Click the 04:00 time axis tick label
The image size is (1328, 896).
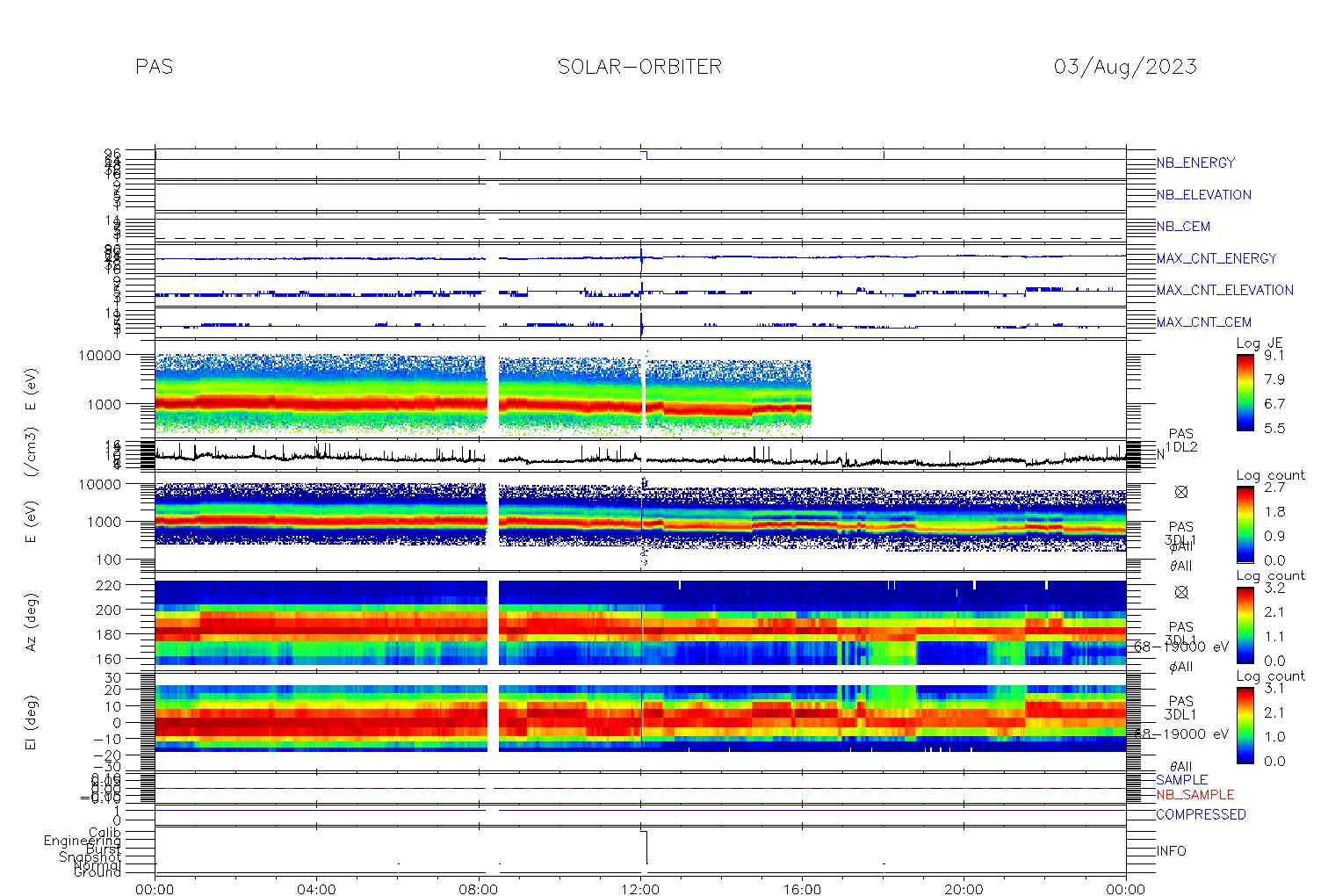(316, 889)
